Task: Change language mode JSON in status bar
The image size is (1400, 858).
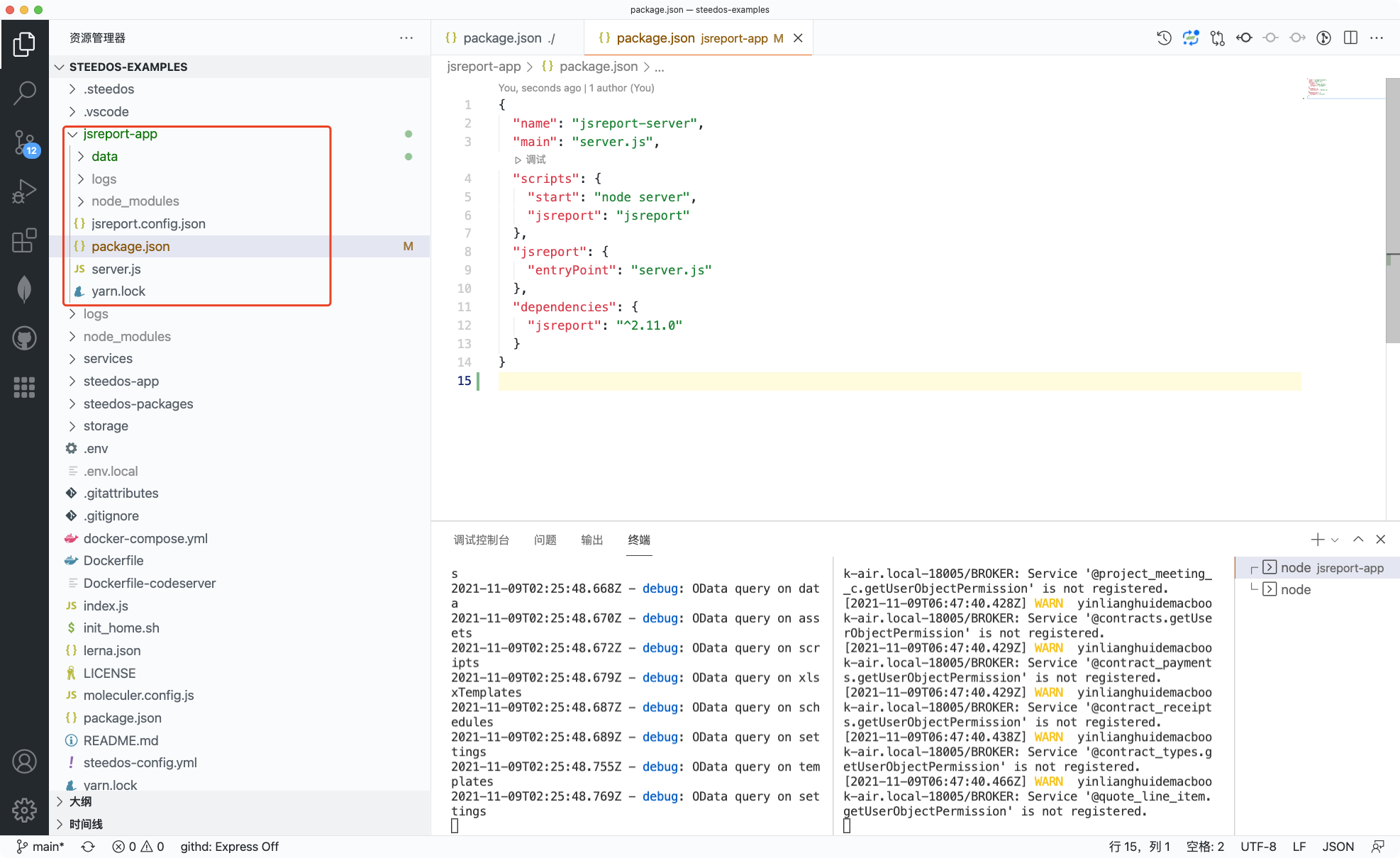Action: pyautogui.click(x=1338, y=847)
